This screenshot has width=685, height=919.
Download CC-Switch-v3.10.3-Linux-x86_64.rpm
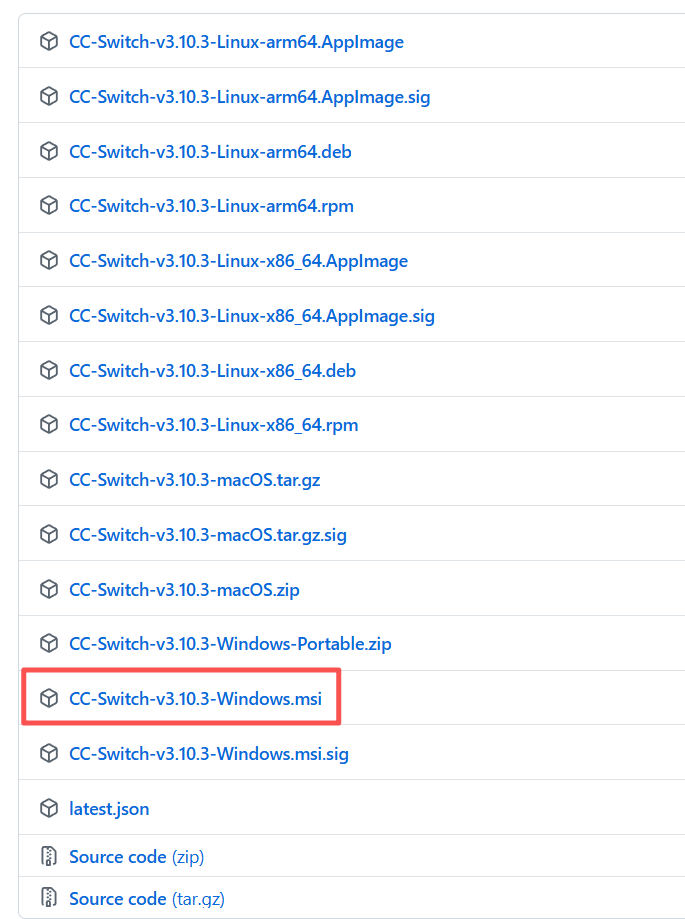[213, 425]
